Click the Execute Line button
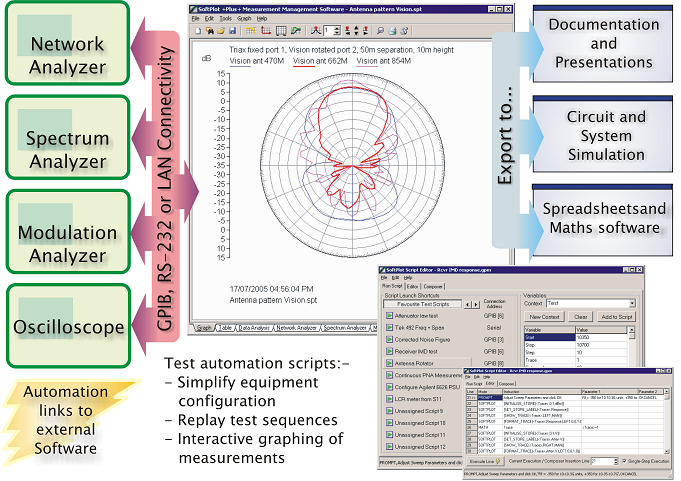 tap(485, 461)
